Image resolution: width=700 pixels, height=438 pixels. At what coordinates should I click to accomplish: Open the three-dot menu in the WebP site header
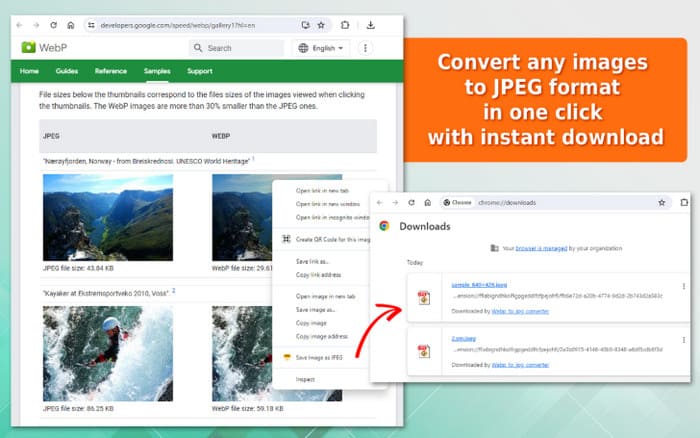365,48
